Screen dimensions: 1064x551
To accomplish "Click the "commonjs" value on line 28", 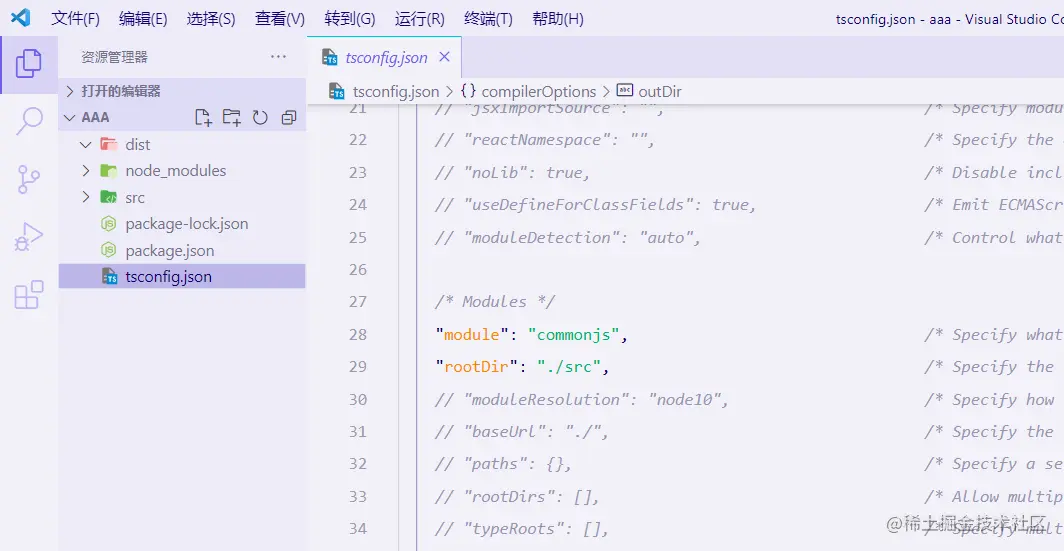I will (573, 335).
